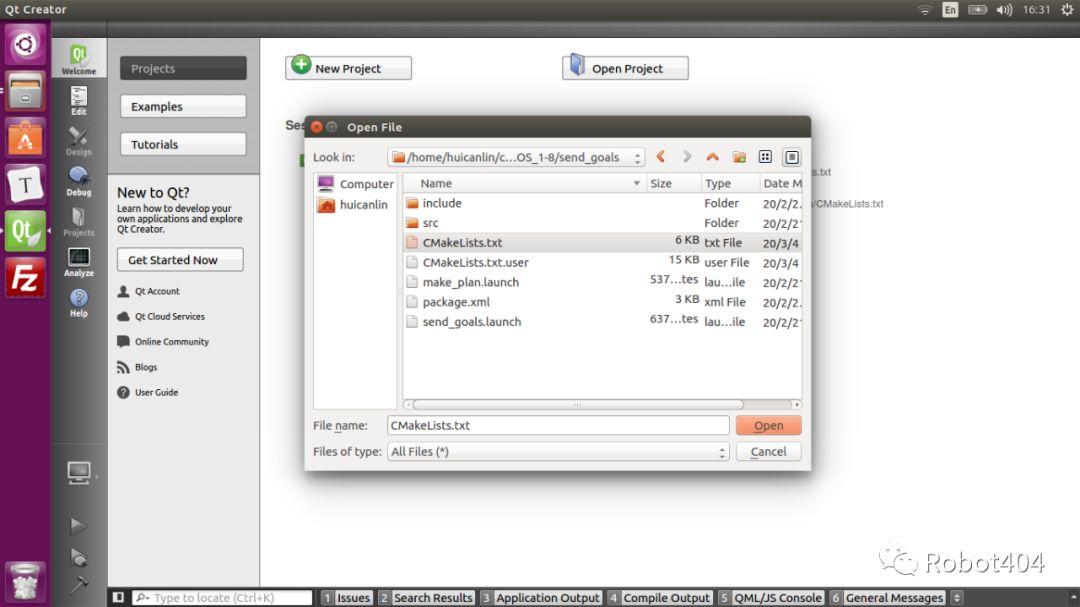This screenshot has height=607, width=1080.
Task: Create a new folder in dialog toolbar
Action: (x=739, y=157)
